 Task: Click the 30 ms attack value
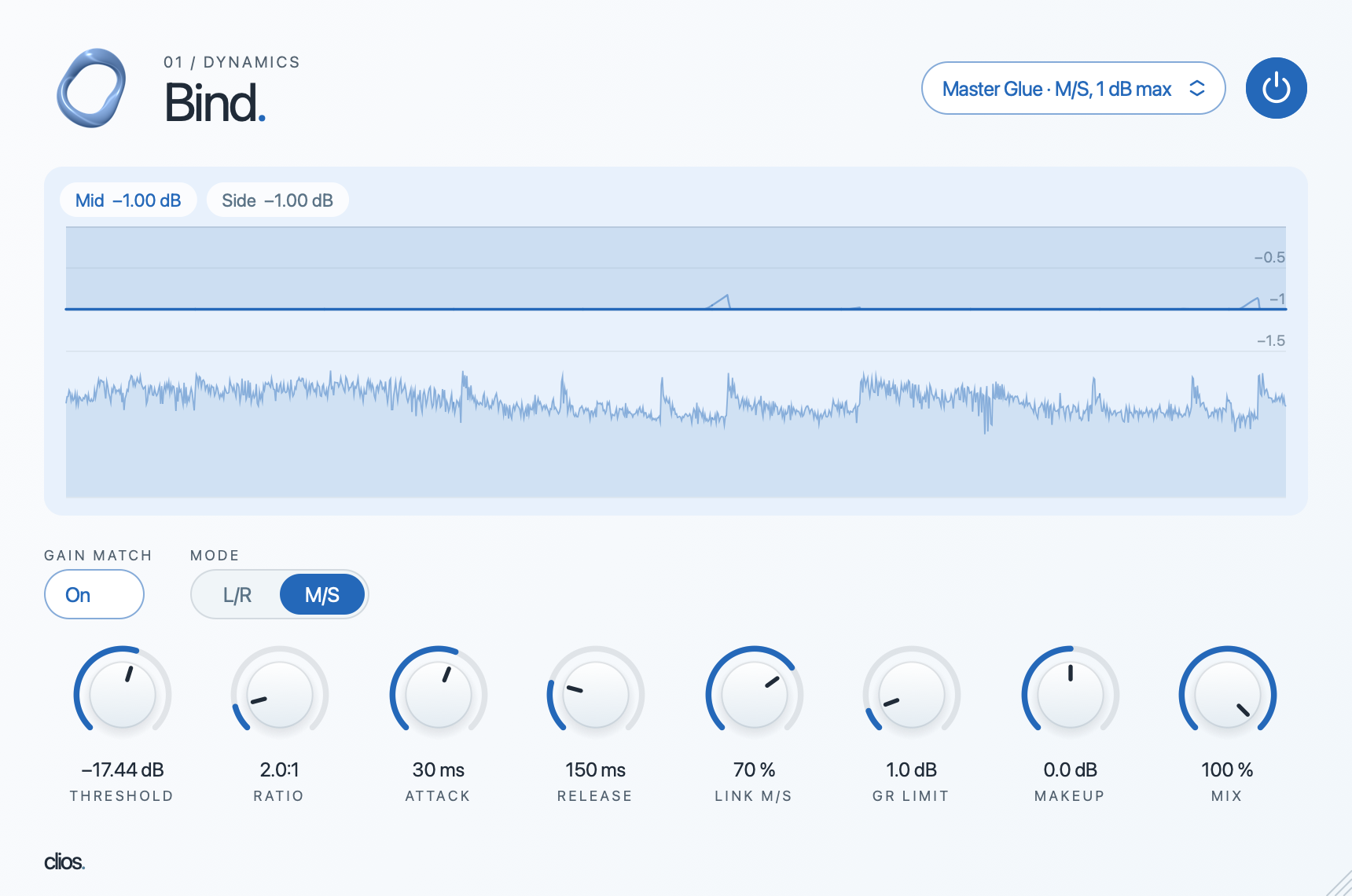(438, 769)
